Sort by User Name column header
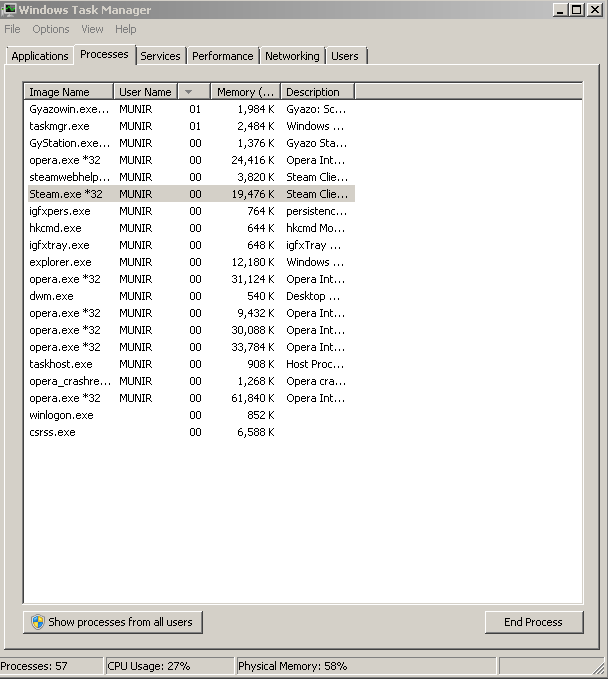This screenshot has width=608, height=679. pos(146,92)
